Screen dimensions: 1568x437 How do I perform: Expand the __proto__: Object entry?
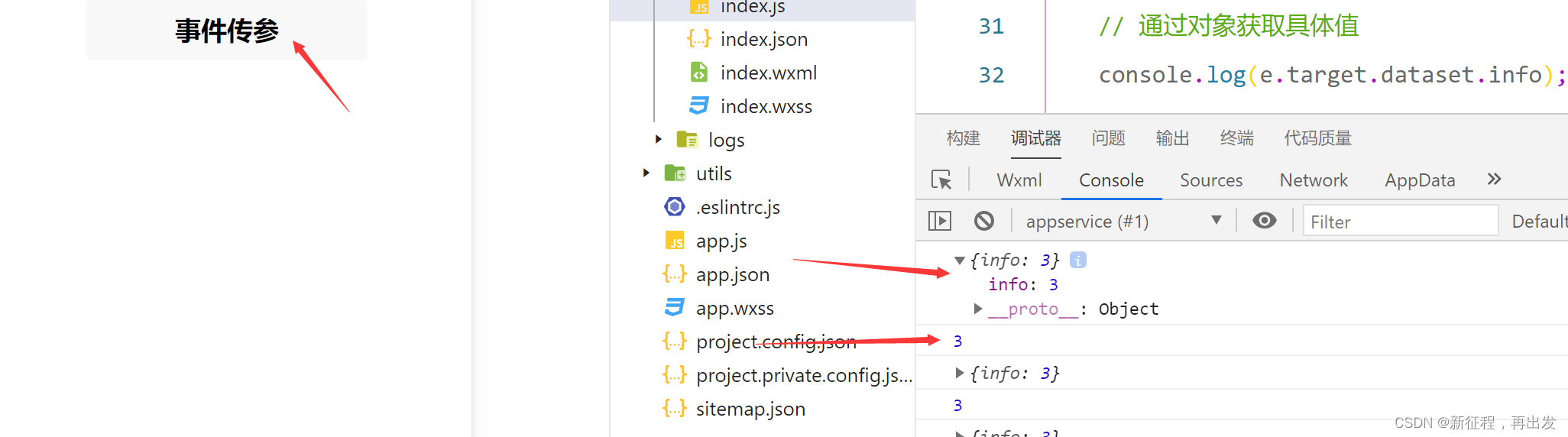coord(977,309)
